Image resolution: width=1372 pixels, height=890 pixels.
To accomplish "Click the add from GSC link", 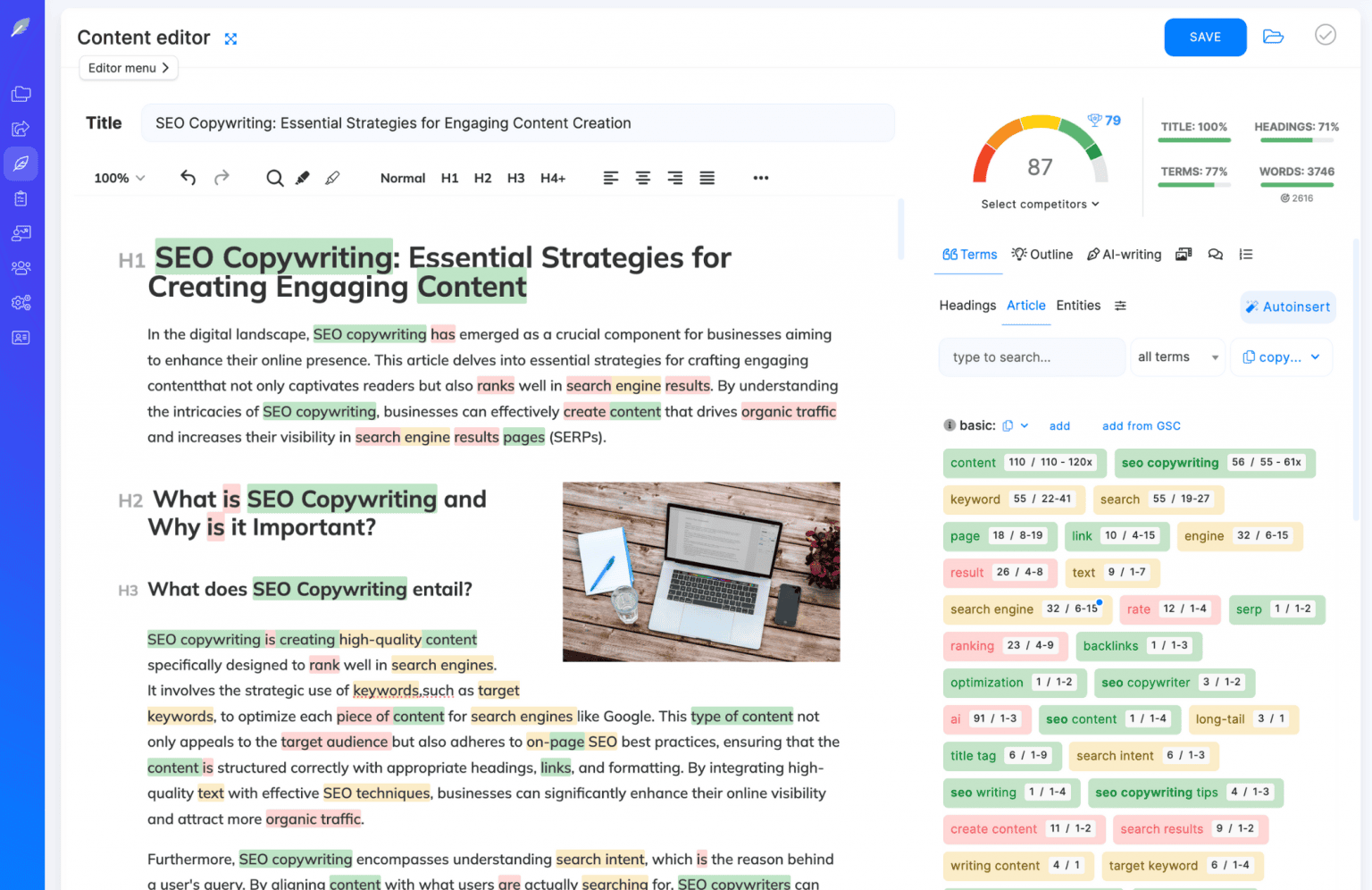I will pyautogui.click(x=1141, y=425).
